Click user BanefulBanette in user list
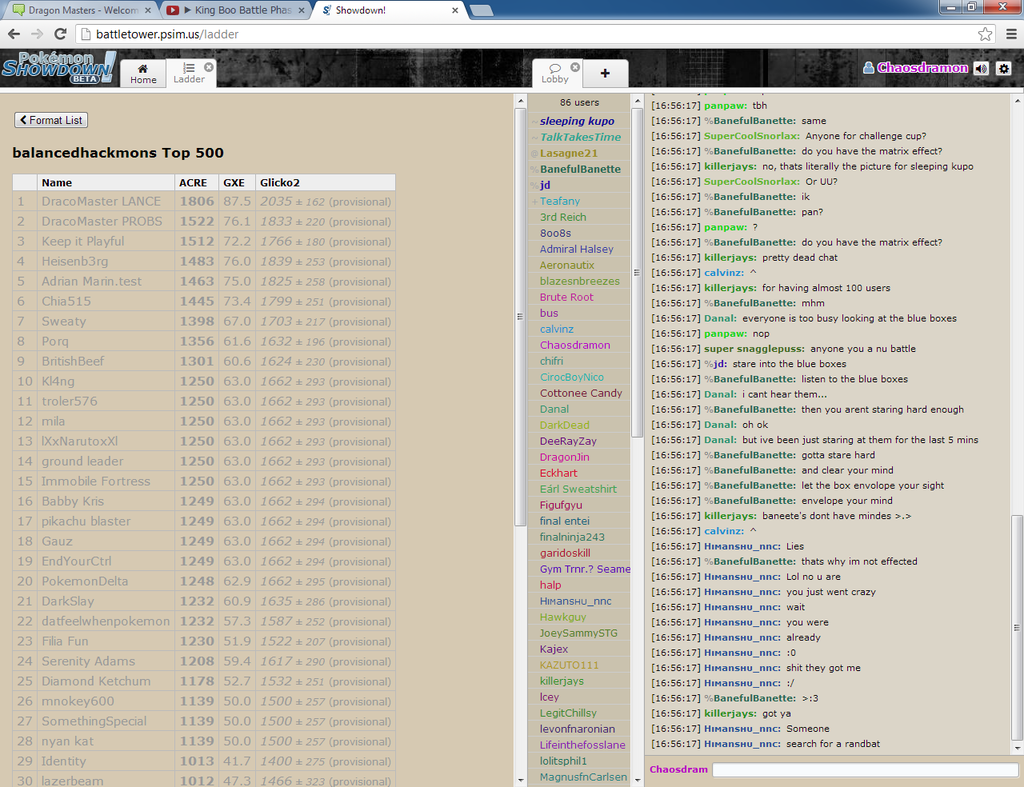The width and height of the screenshot is (1024, 787). pos(580,169)
